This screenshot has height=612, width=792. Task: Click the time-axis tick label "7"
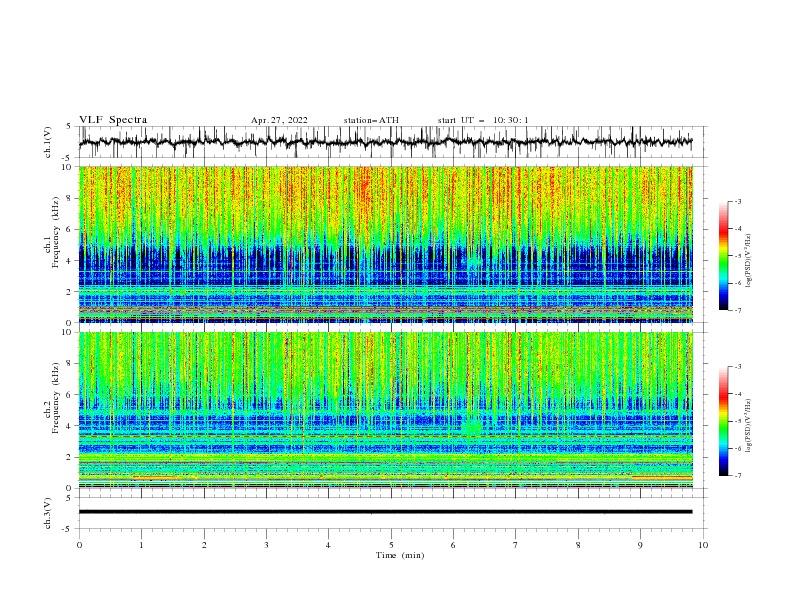pyautogui.click(x=516, y=545)
